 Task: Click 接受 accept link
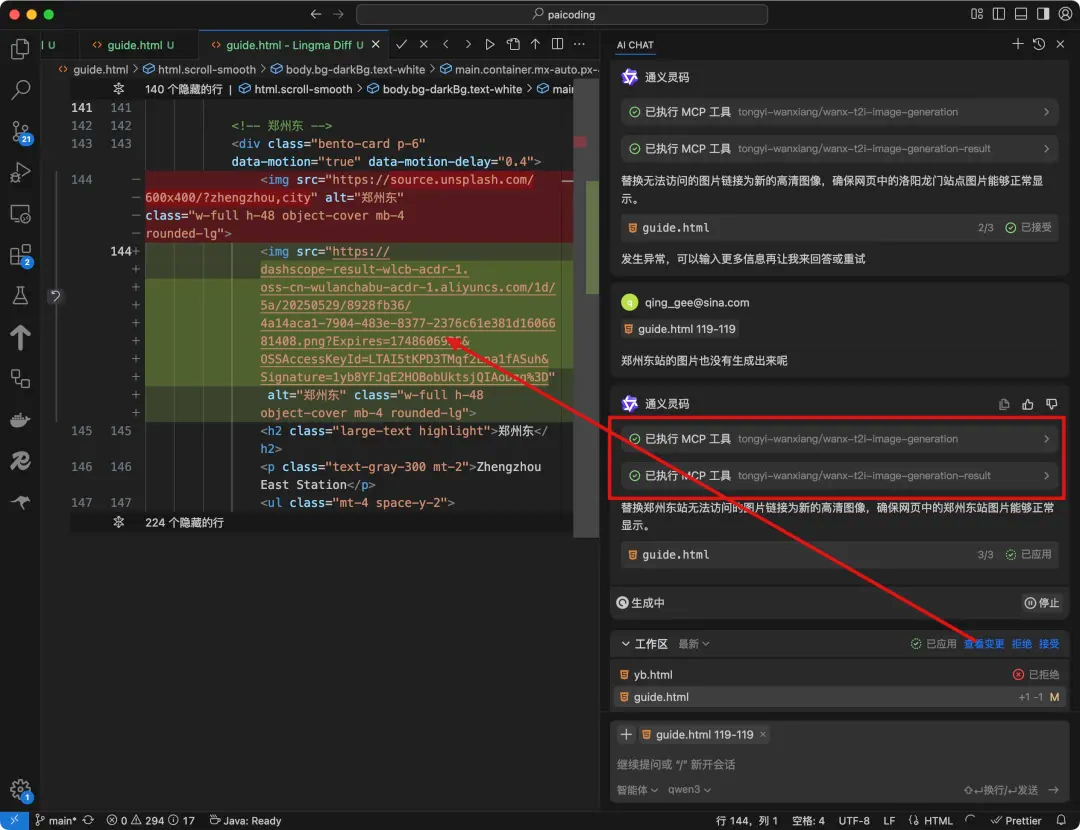1049,644
